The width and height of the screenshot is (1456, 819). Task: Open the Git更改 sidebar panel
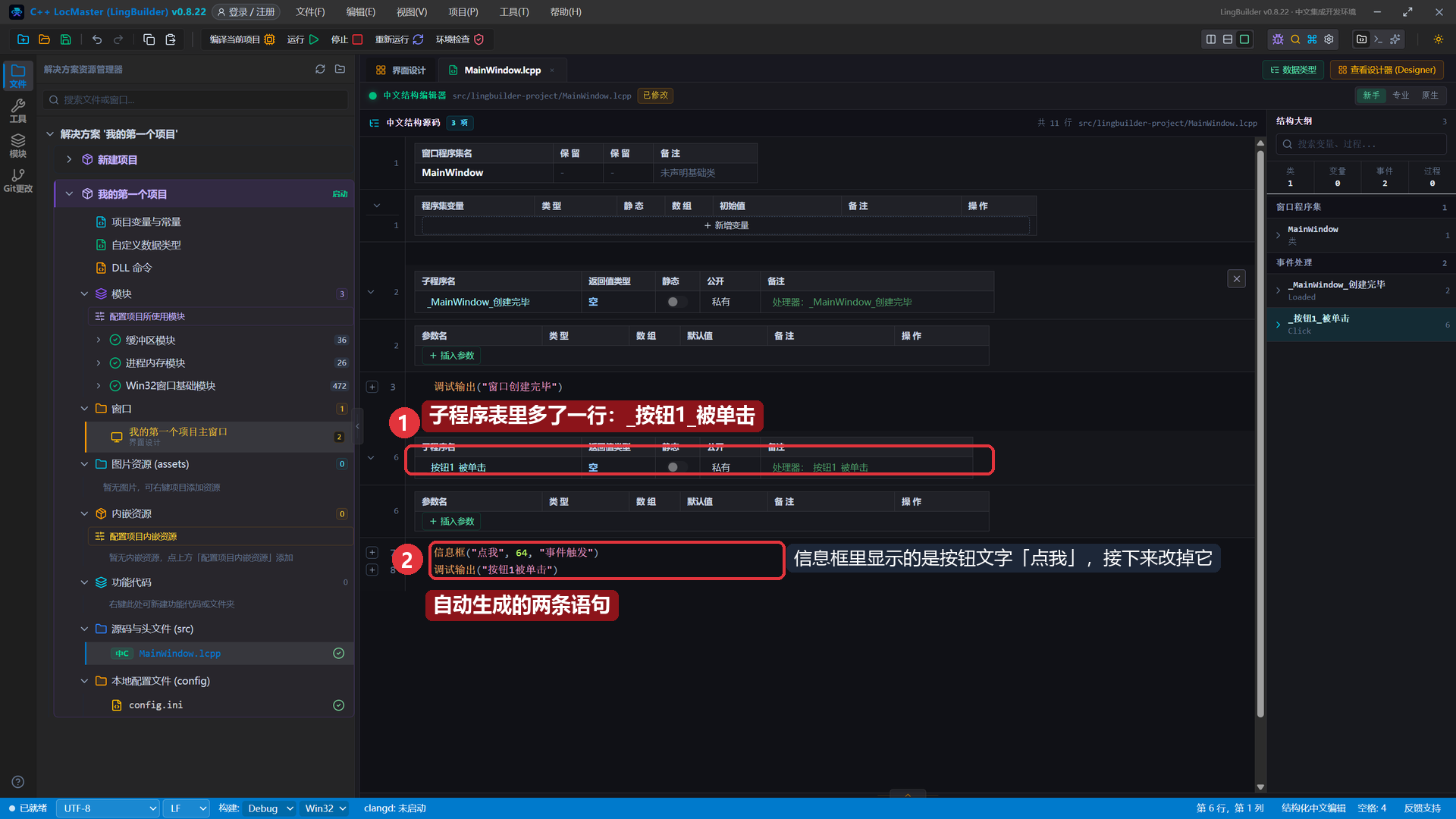18,180
